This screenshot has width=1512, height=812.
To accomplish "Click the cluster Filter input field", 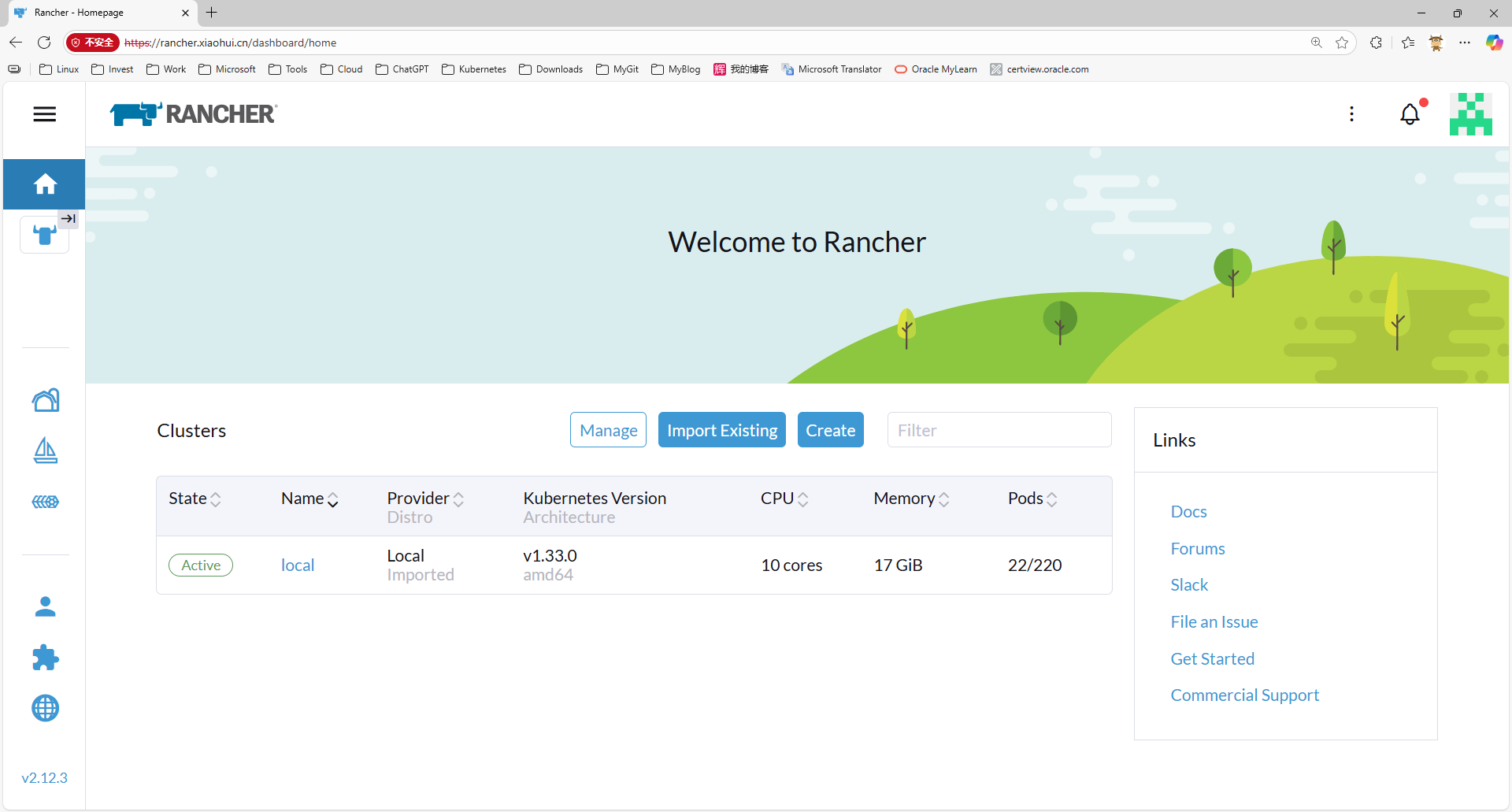I will pos(999,430).
